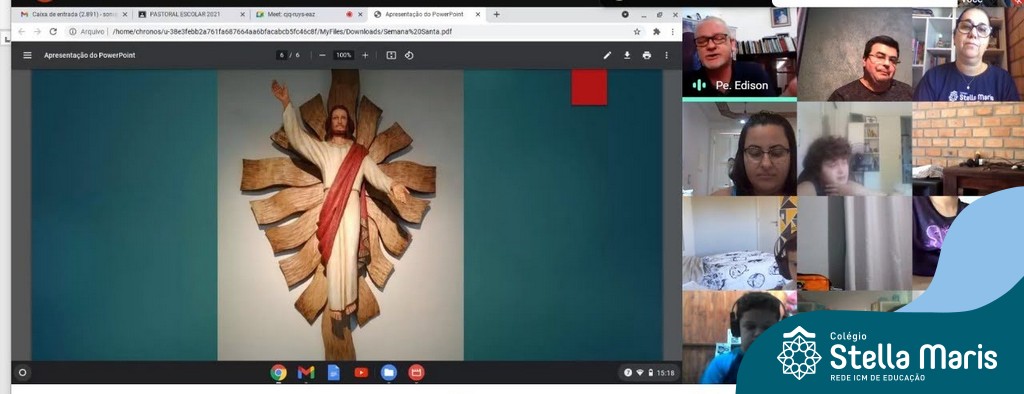Screen dimensions: 1024x394
Task: Open the status tray showing 15:18
Action: tap(650, 372)
